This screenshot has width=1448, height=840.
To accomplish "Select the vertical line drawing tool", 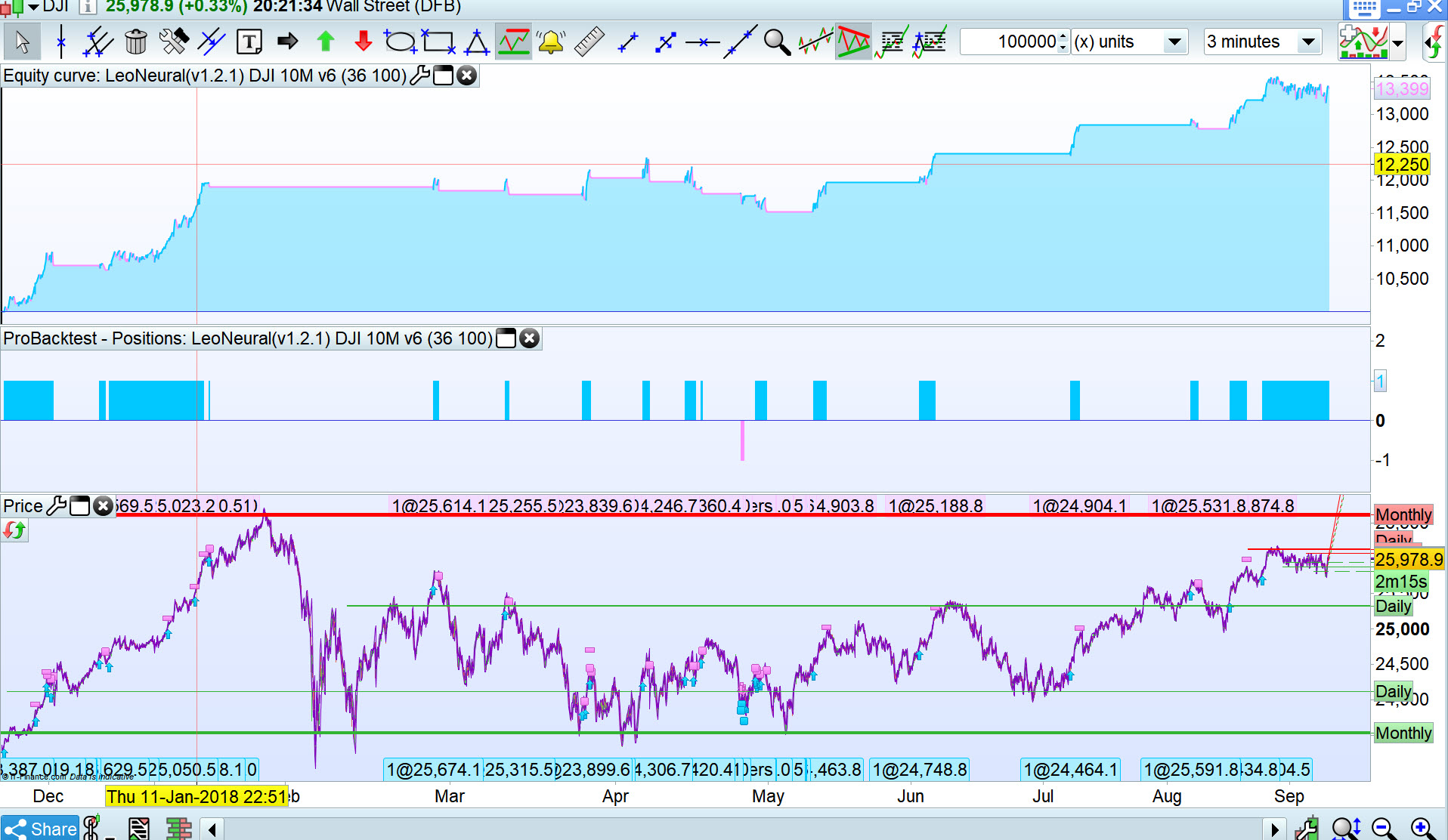I will pyautogui.click(x=60, y=42).
